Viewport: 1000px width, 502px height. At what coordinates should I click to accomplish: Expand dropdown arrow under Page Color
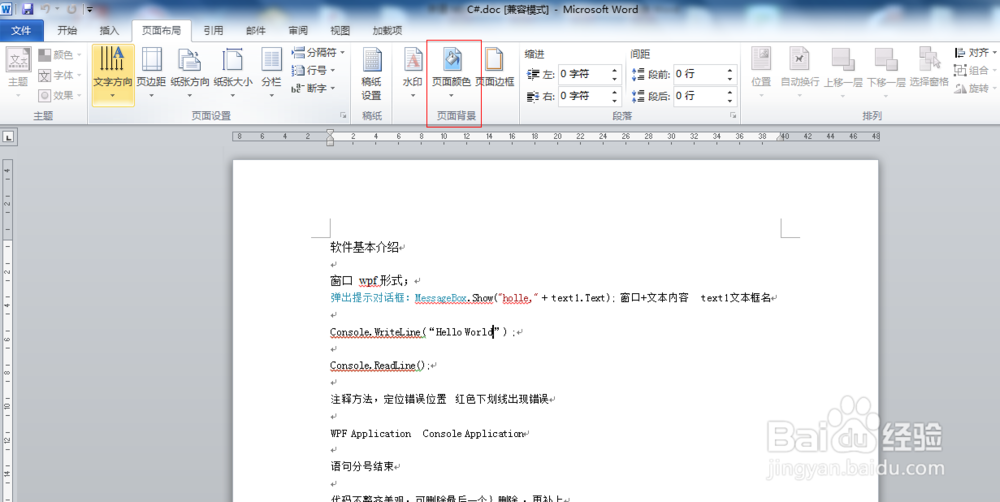[x=452, y=96]
